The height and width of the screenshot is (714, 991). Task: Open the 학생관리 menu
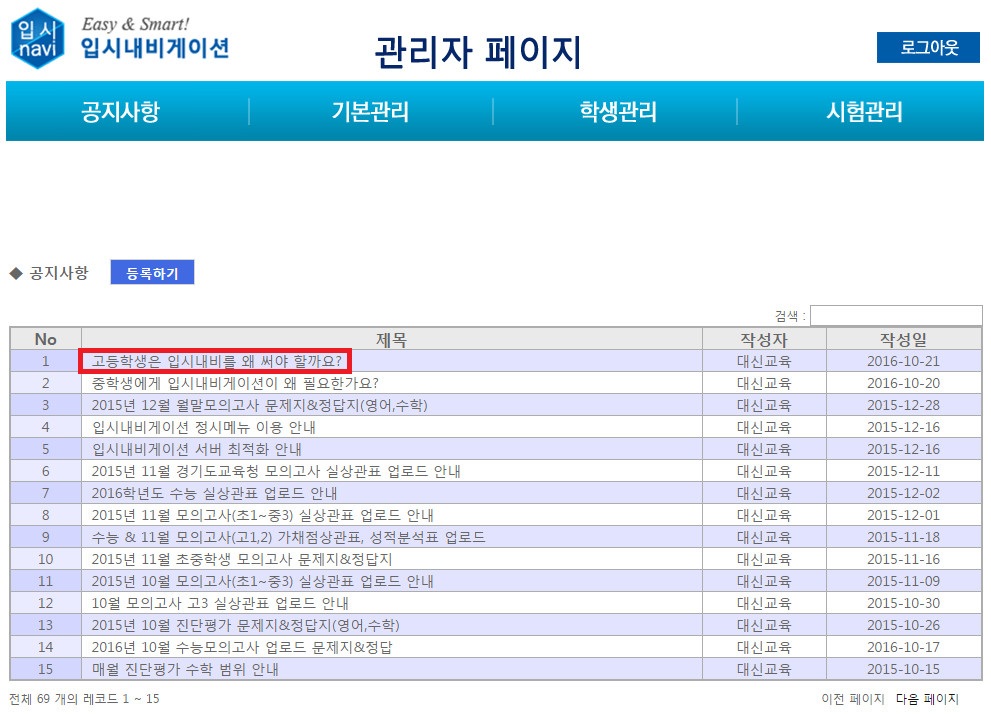tap(618, 111)
